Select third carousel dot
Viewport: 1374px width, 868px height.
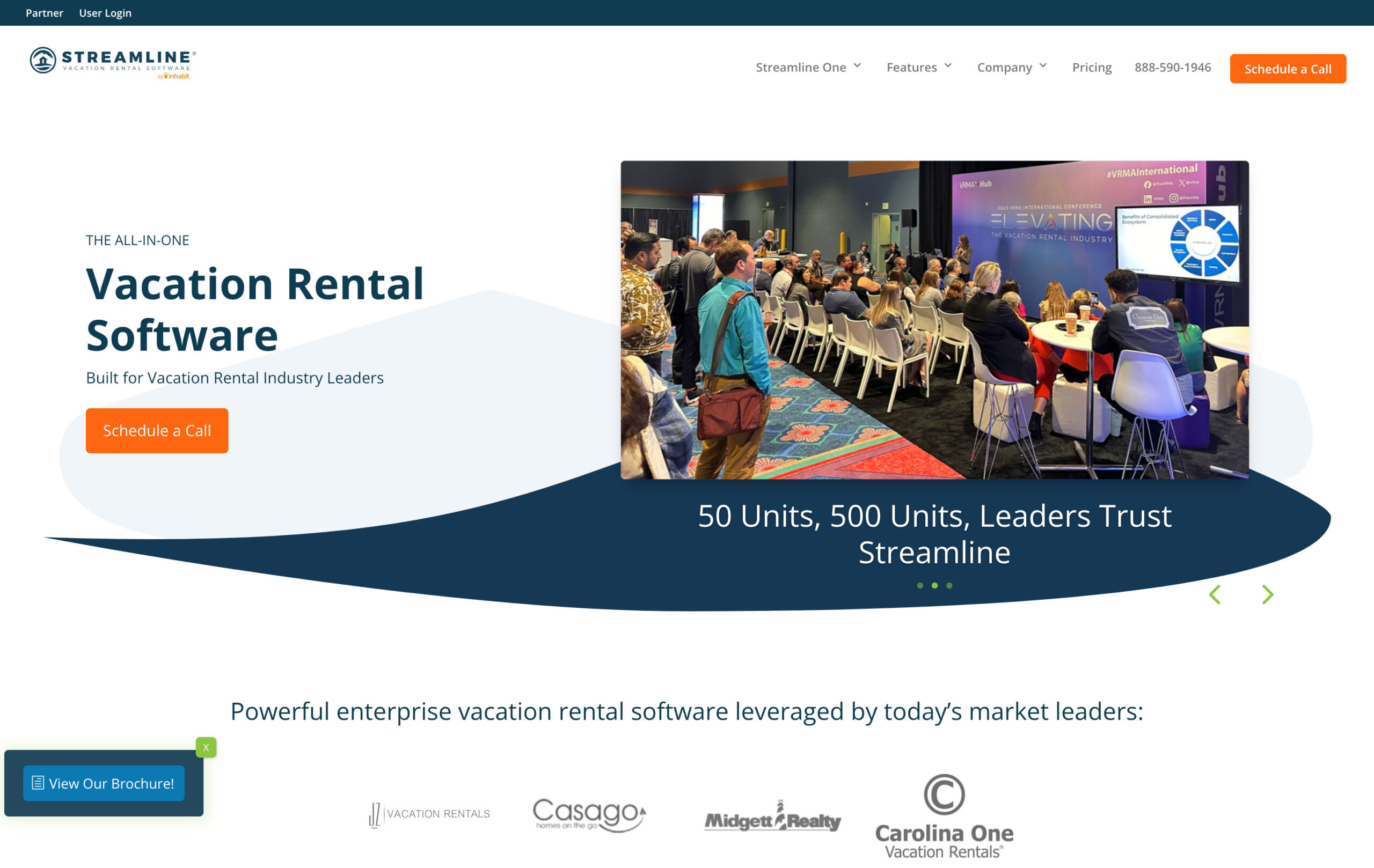click(x=949, y=585)
